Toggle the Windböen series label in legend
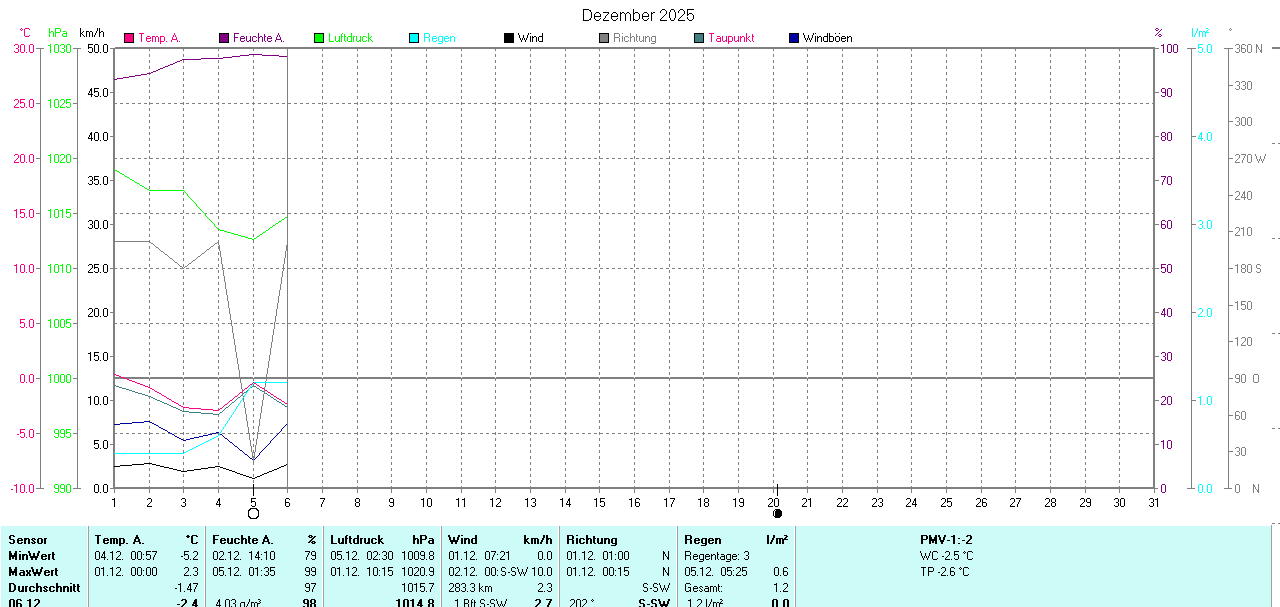Image resolution: width=1280 pixels, height=607 pixels. click(827, 38)
